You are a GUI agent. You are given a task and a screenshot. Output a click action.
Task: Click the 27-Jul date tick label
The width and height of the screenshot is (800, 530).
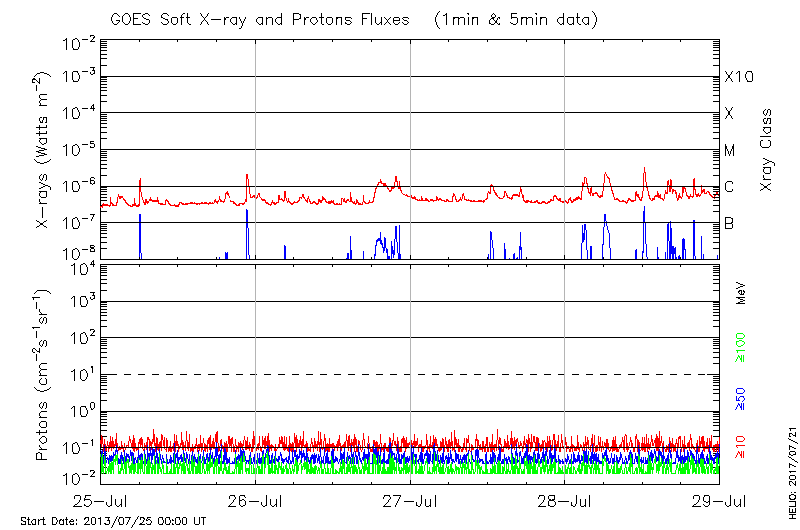(x=410, y=502)
